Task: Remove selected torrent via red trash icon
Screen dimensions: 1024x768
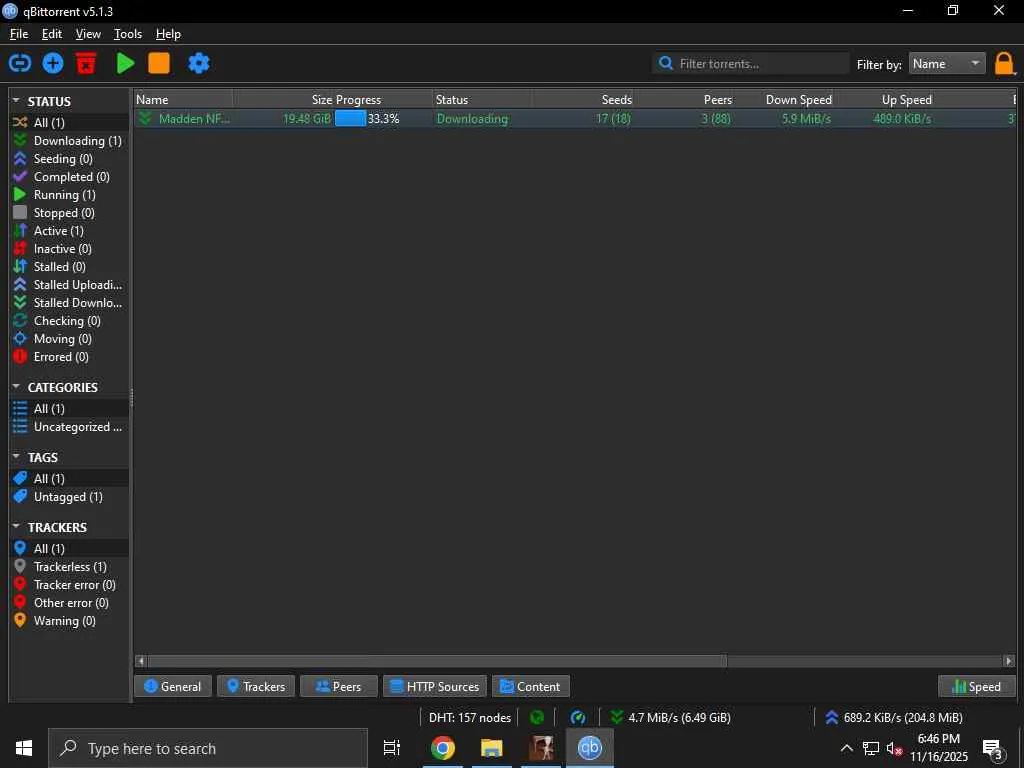Action: click(x=86, y=63)
